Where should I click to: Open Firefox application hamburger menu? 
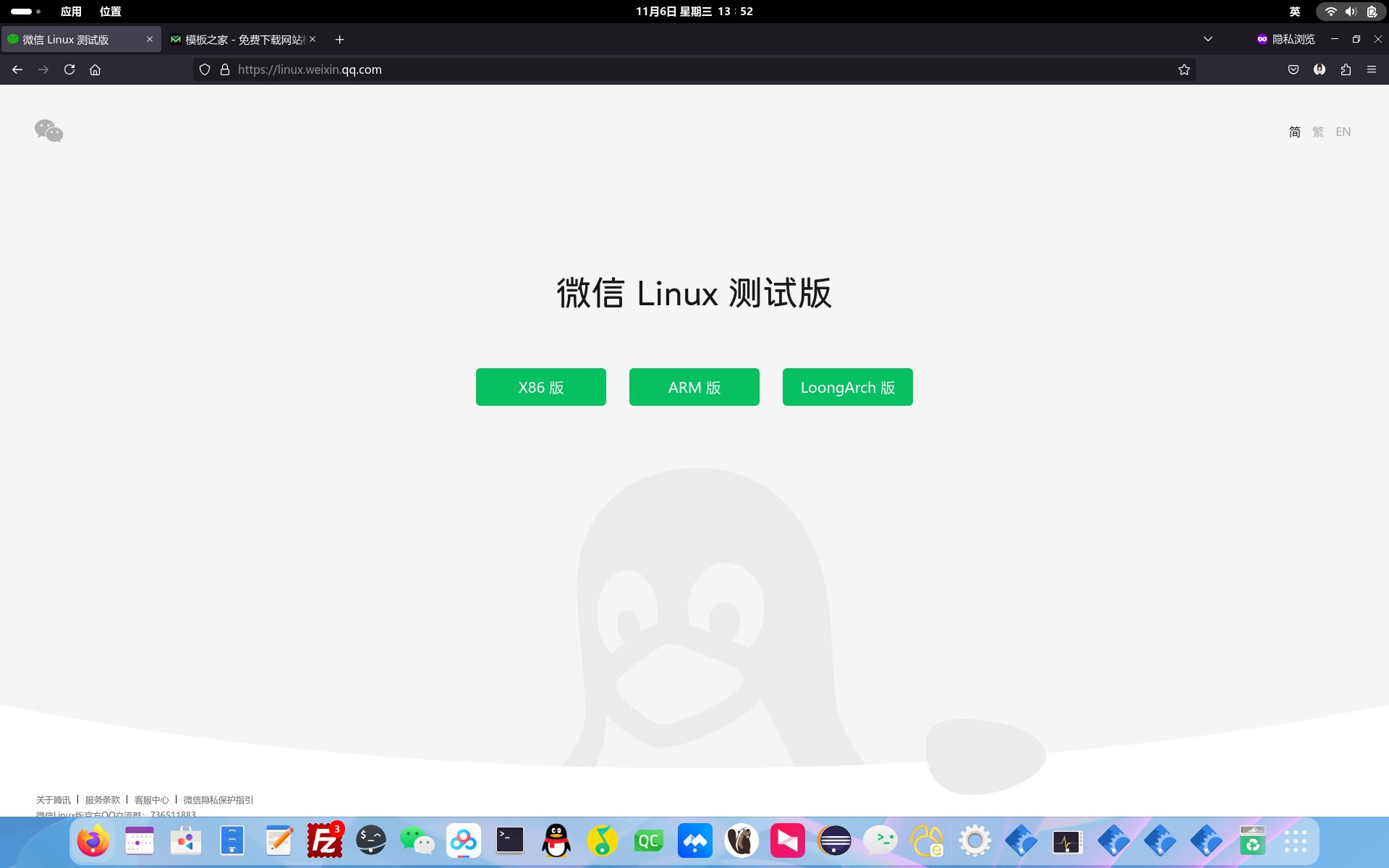[x=1372, y=69]
